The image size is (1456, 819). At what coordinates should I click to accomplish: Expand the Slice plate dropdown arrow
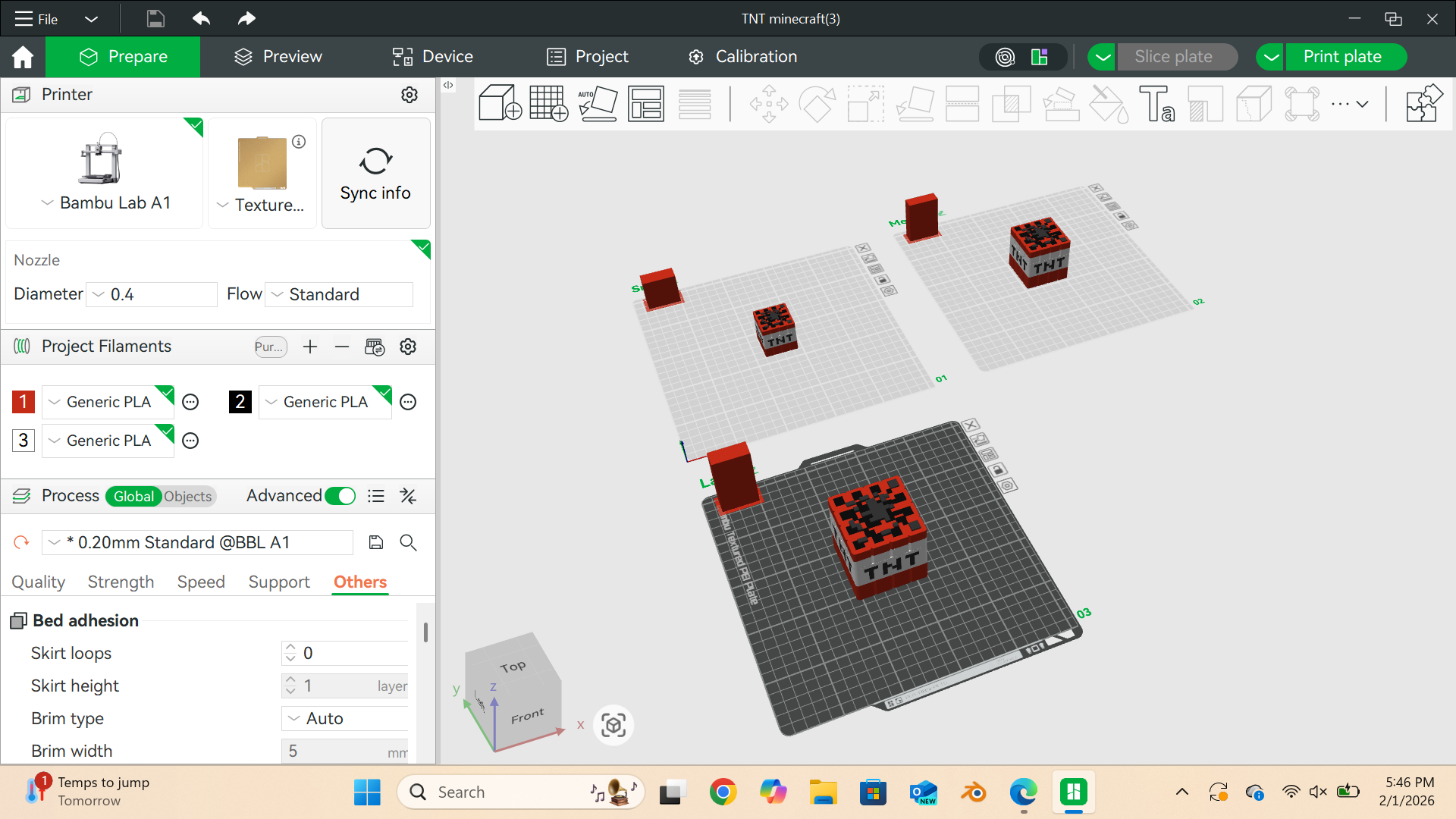point(1103,57)
